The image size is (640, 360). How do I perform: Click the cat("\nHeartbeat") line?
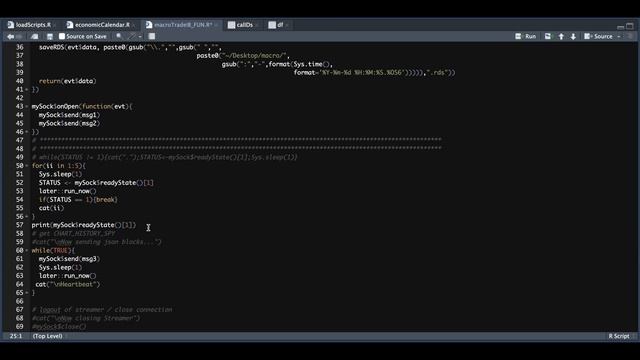tap(68, 284)
